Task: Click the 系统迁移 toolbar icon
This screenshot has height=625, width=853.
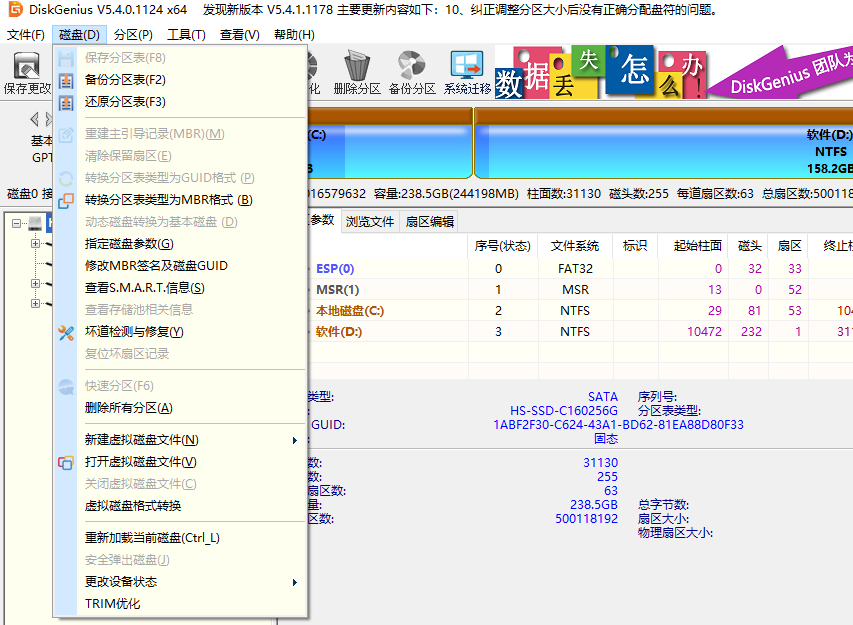Action: click(467, 65)
